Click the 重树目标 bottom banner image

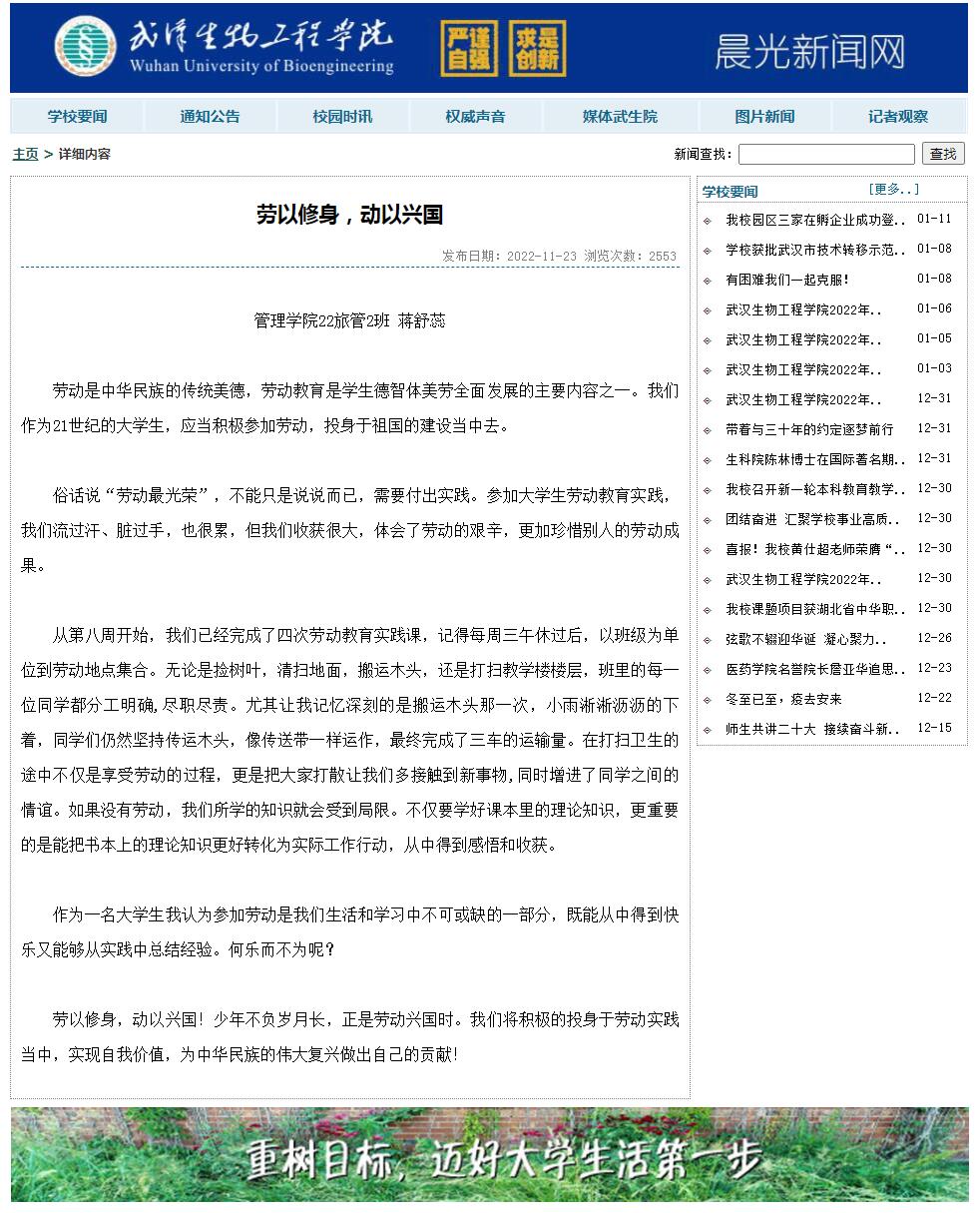(x=489, y=1154)
